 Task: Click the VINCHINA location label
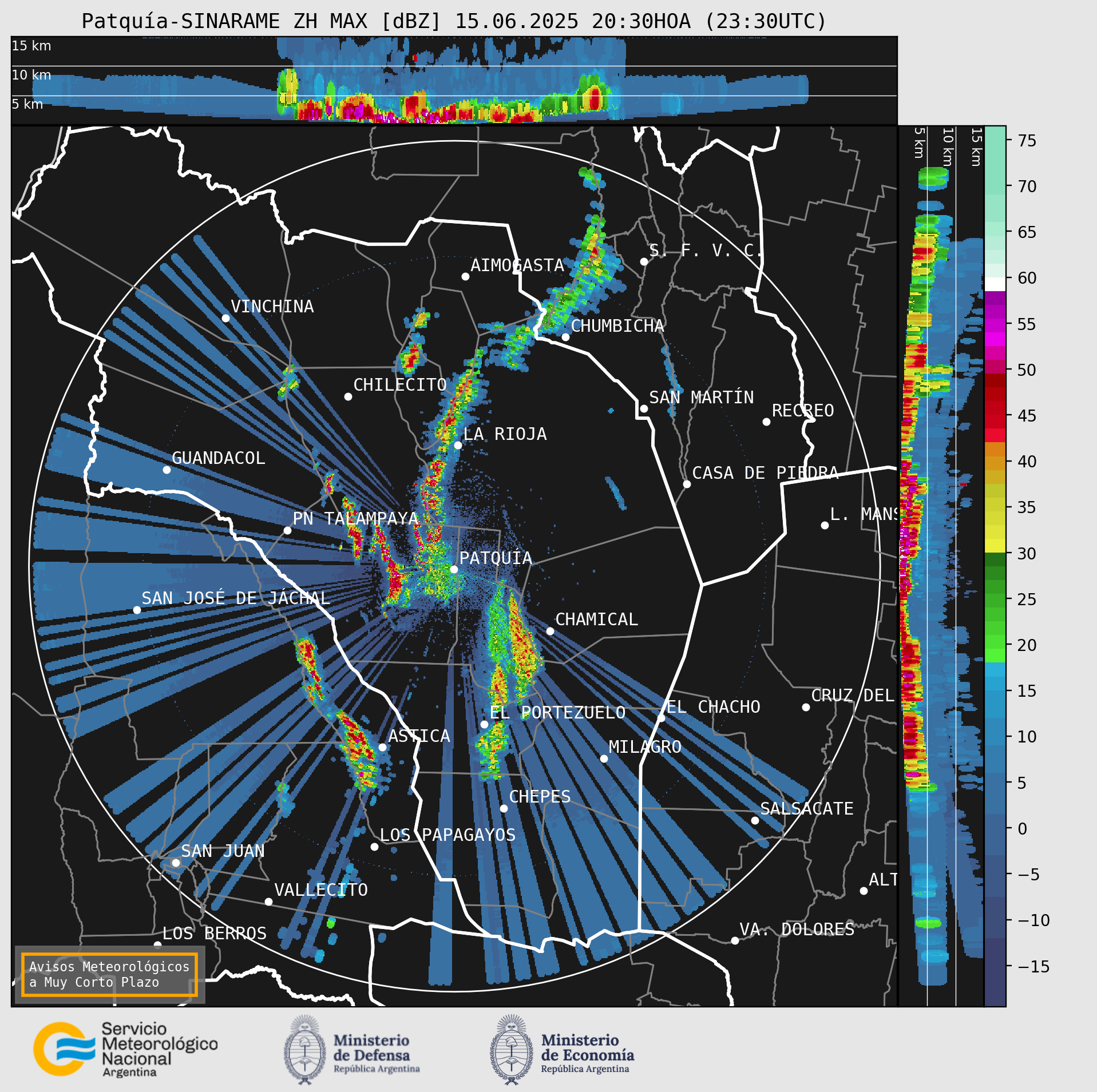(272, 307)
